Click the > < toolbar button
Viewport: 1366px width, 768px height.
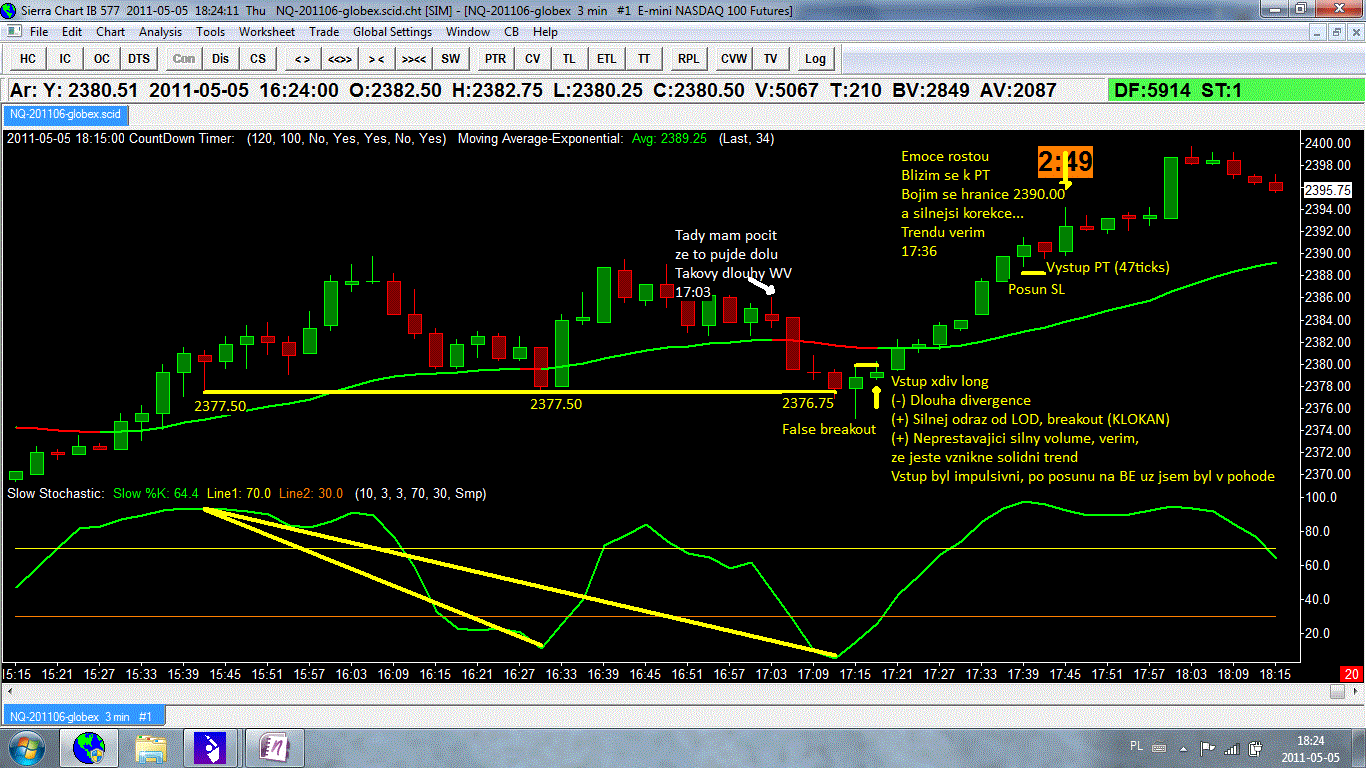tap(376, 59)
